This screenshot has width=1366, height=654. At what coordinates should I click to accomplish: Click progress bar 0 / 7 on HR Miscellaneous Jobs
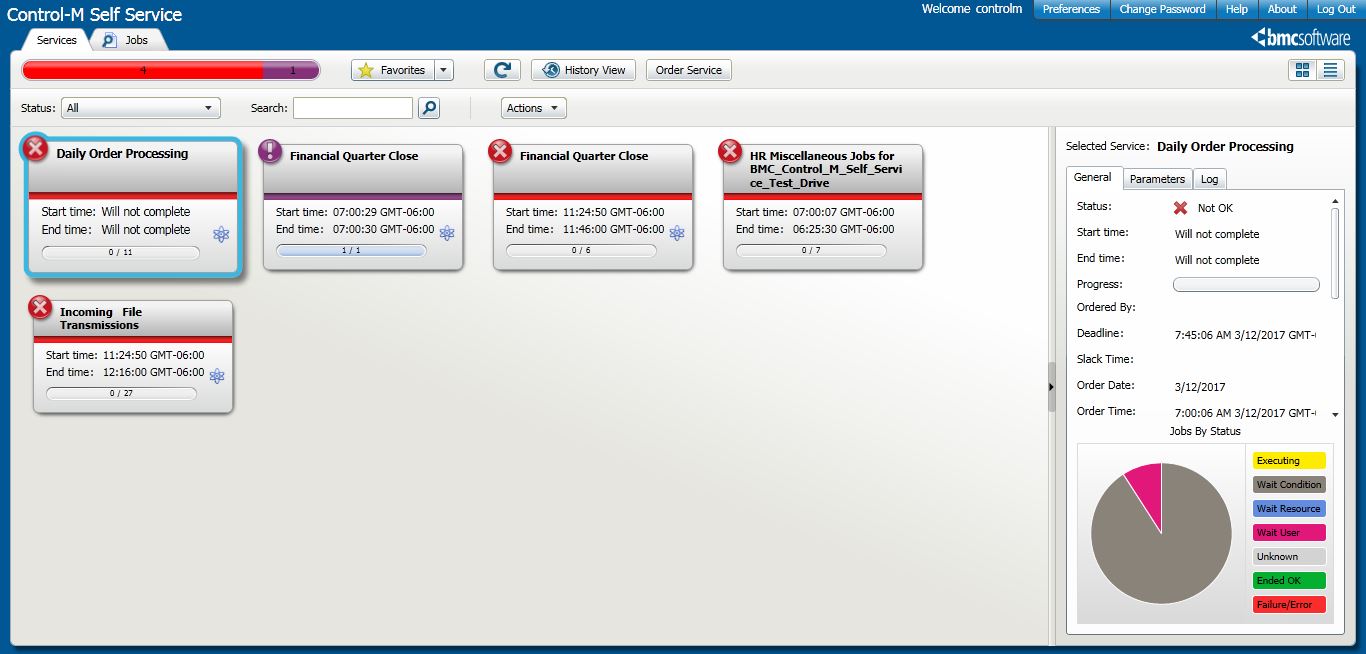pos(811,250)
